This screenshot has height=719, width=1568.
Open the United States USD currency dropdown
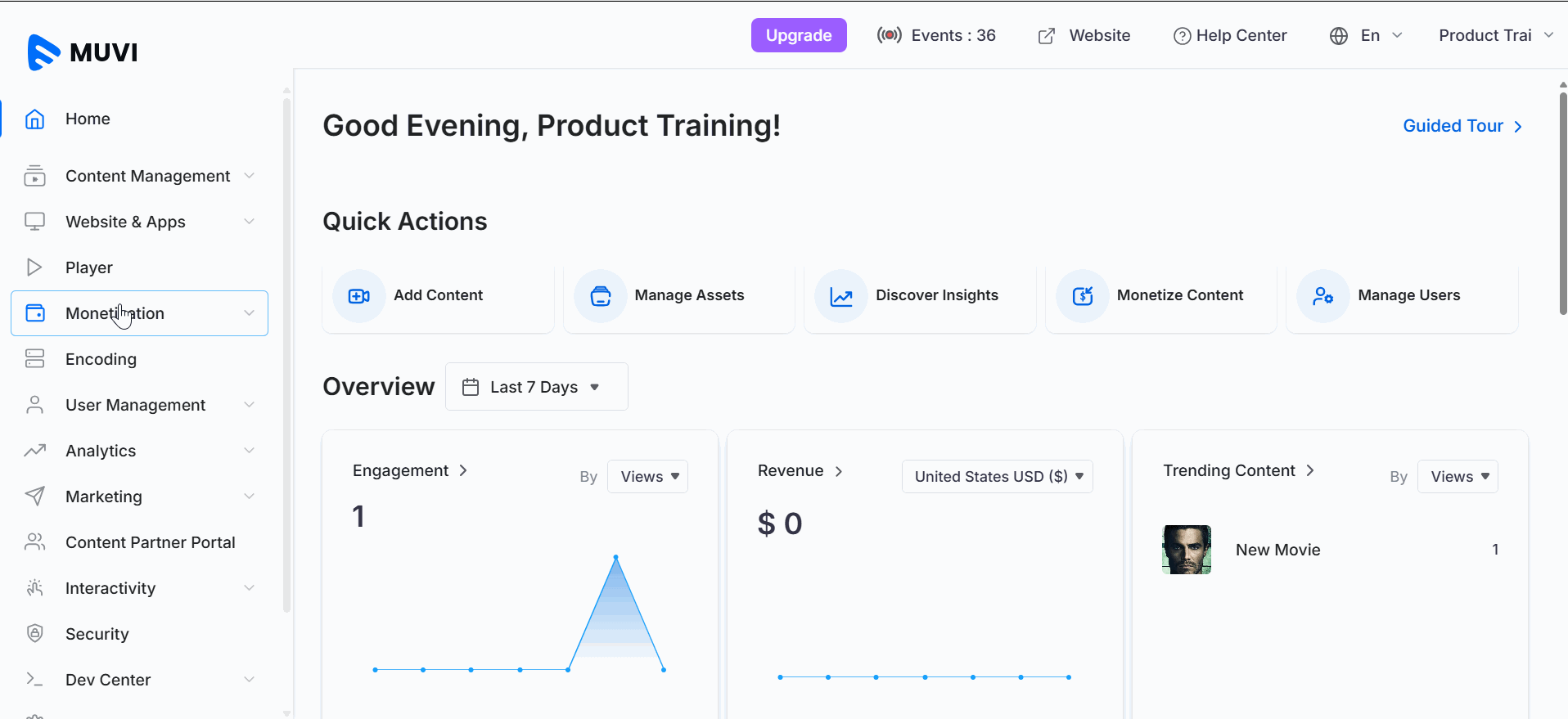(x=997, y=477)
